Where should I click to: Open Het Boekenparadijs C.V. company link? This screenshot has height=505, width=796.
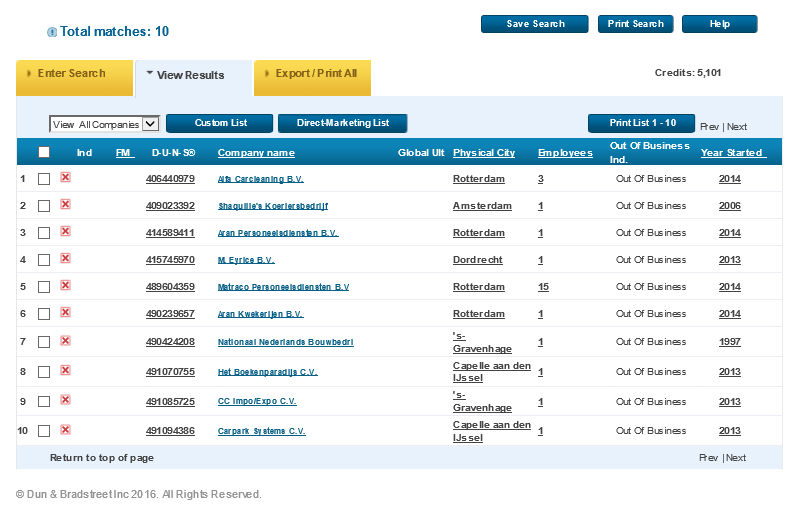pos(268,372)
